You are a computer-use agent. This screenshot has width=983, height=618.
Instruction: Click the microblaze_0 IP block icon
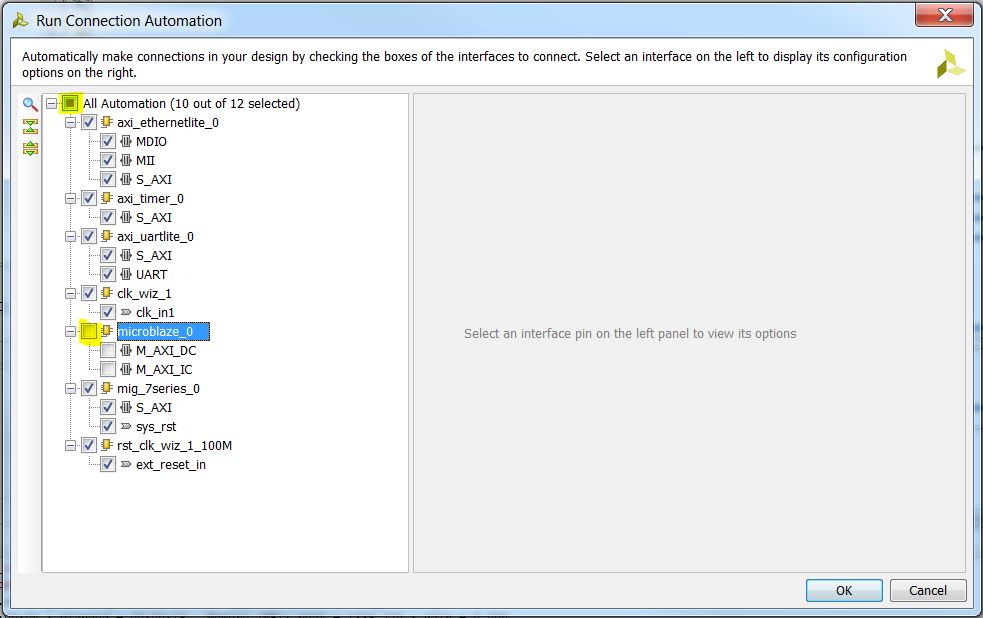coord(107,331)
